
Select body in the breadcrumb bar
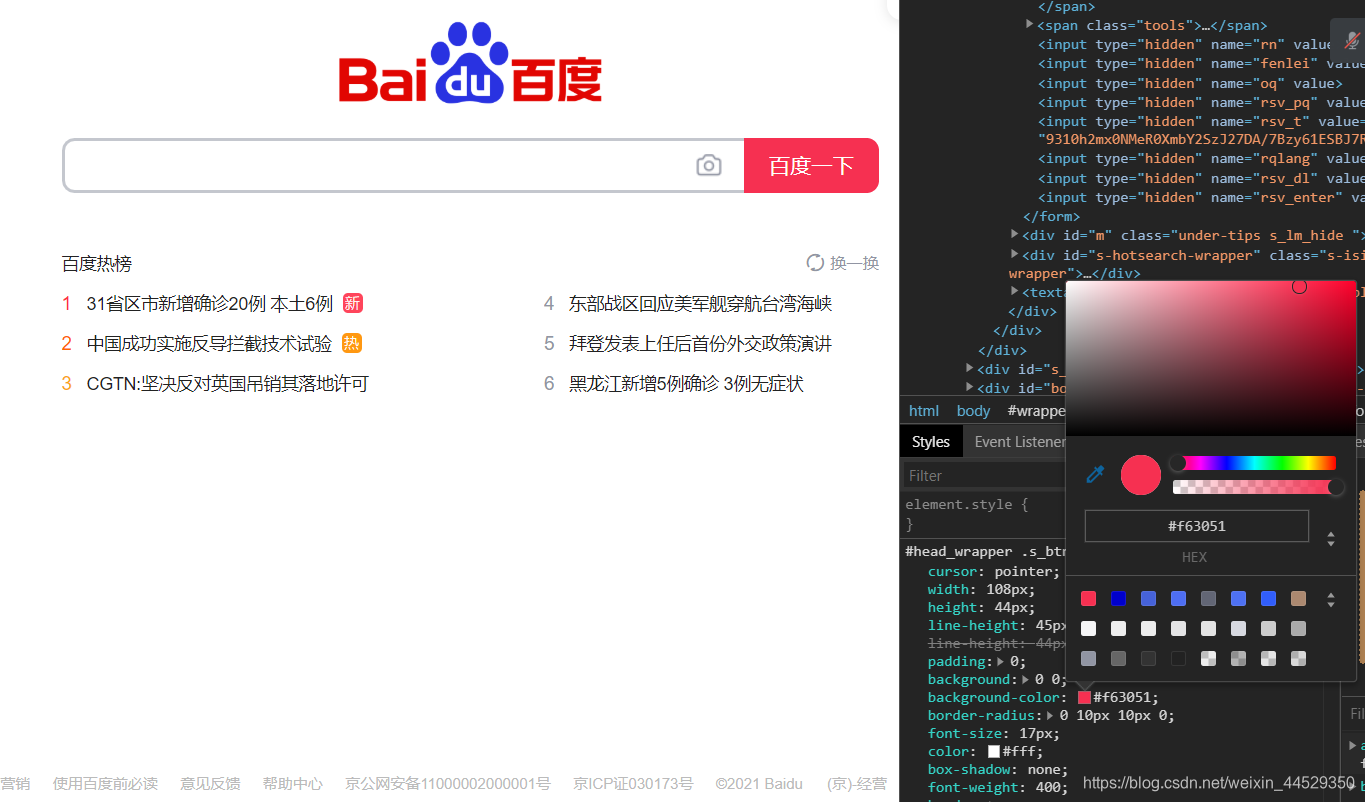click(973, 410)
